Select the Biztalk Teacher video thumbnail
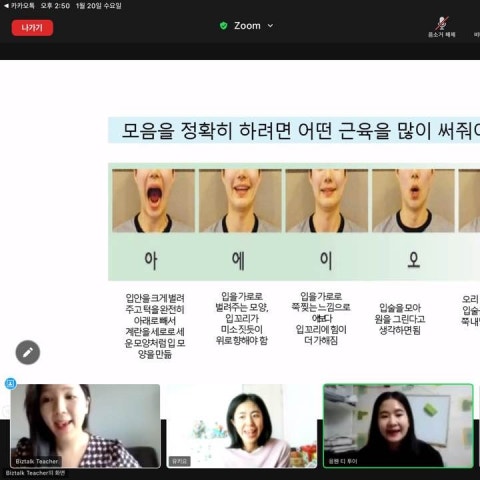480x480 pixels. coord(85,426)
